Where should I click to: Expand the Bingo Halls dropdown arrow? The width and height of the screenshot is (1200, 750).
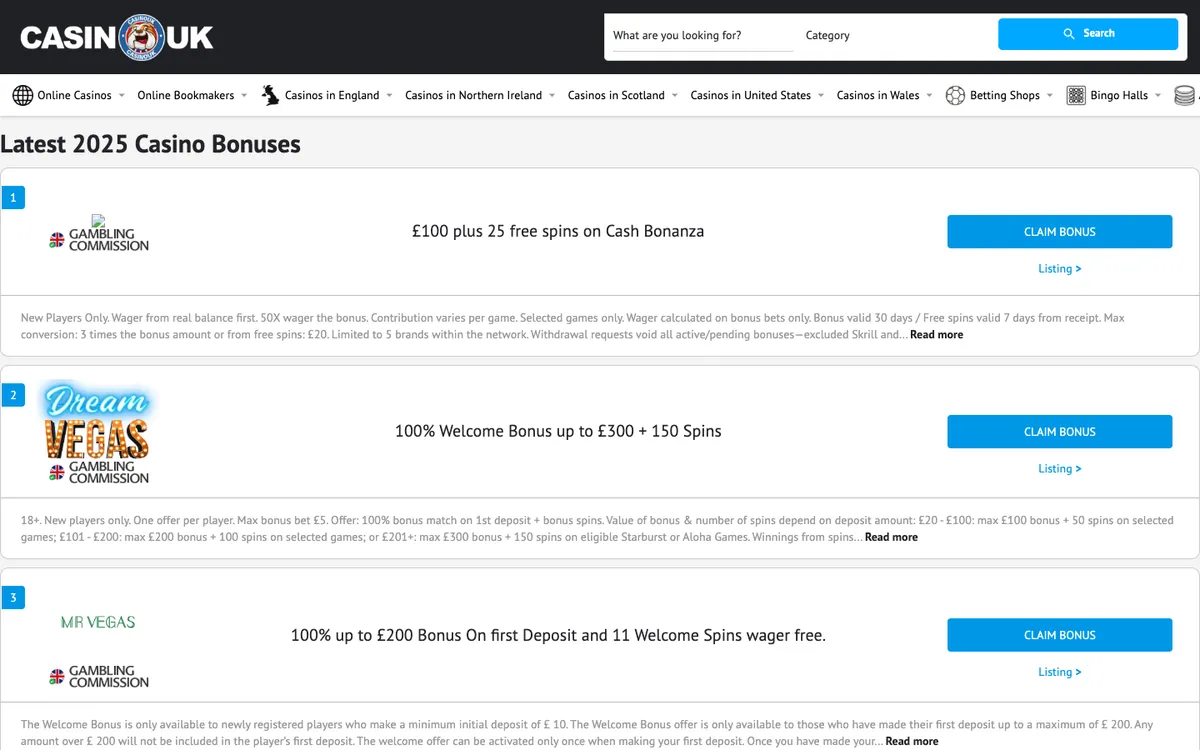point(1157,96)
